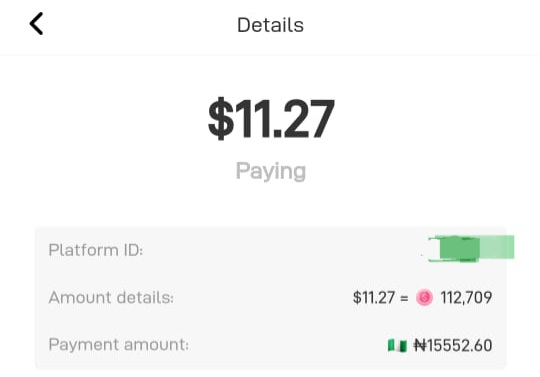
Task: Click the equals sign in amount details
Action: point(404,298)
